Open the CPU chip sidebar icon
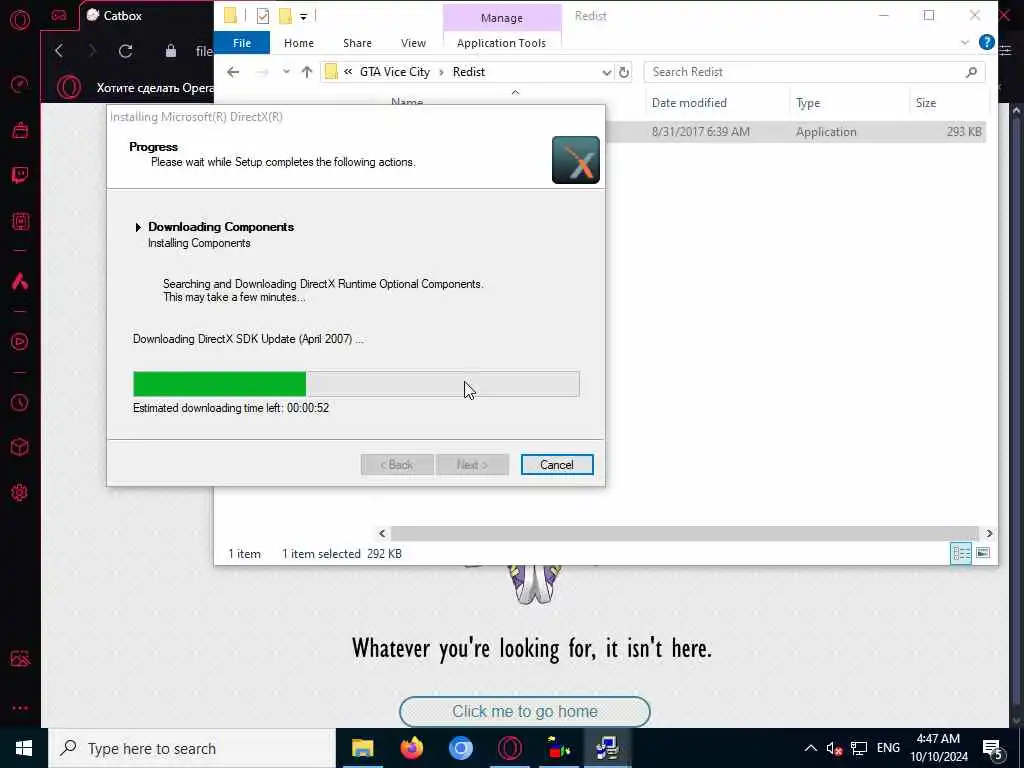 point(20,221)
